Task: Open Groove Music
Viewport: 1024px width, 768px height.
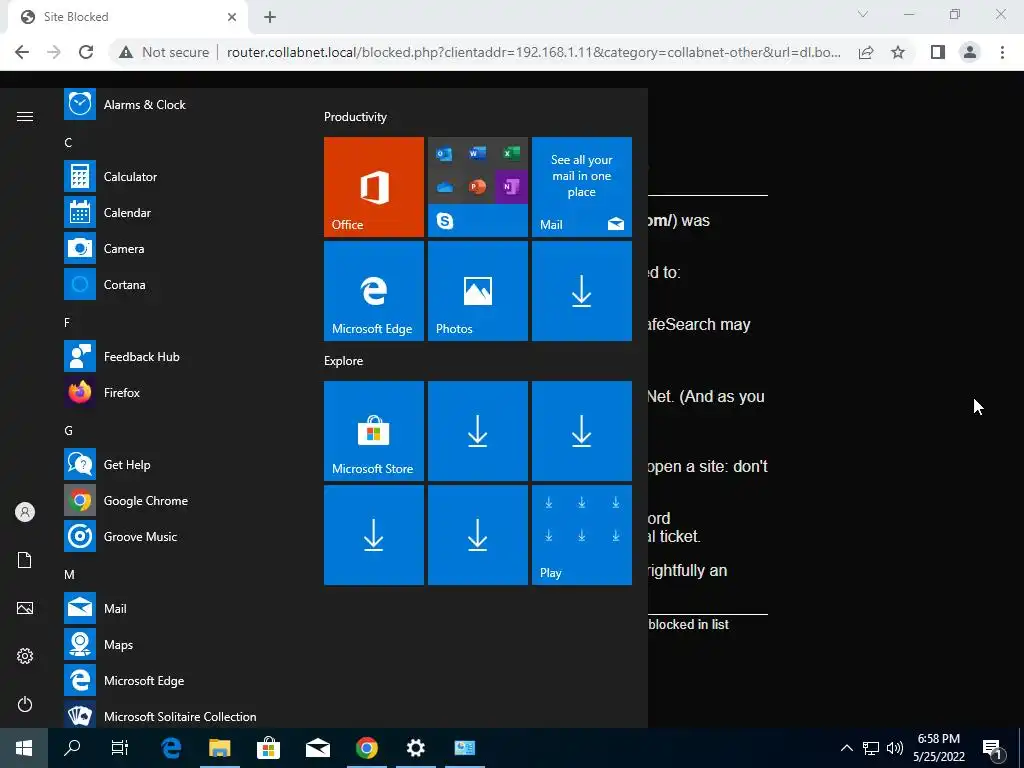Action: click(176, 537)
